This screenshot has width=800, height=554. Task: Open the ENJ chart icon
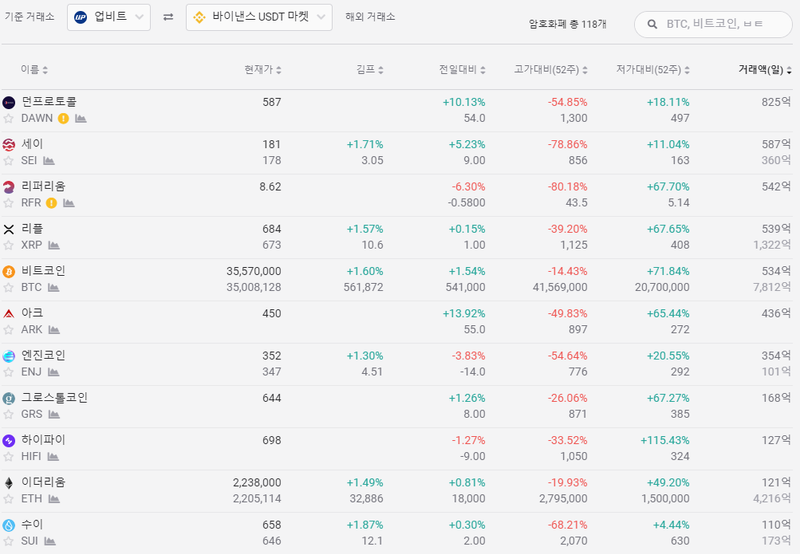(x=53, y=372)
